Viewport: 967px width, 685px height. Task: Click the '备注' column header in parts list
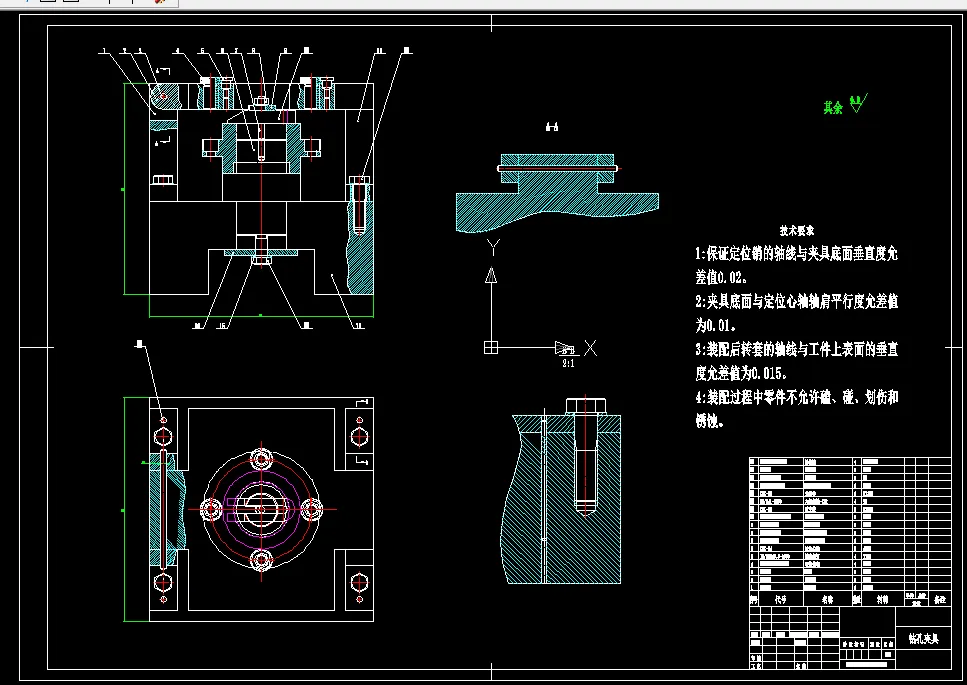(x=940, y=599)
